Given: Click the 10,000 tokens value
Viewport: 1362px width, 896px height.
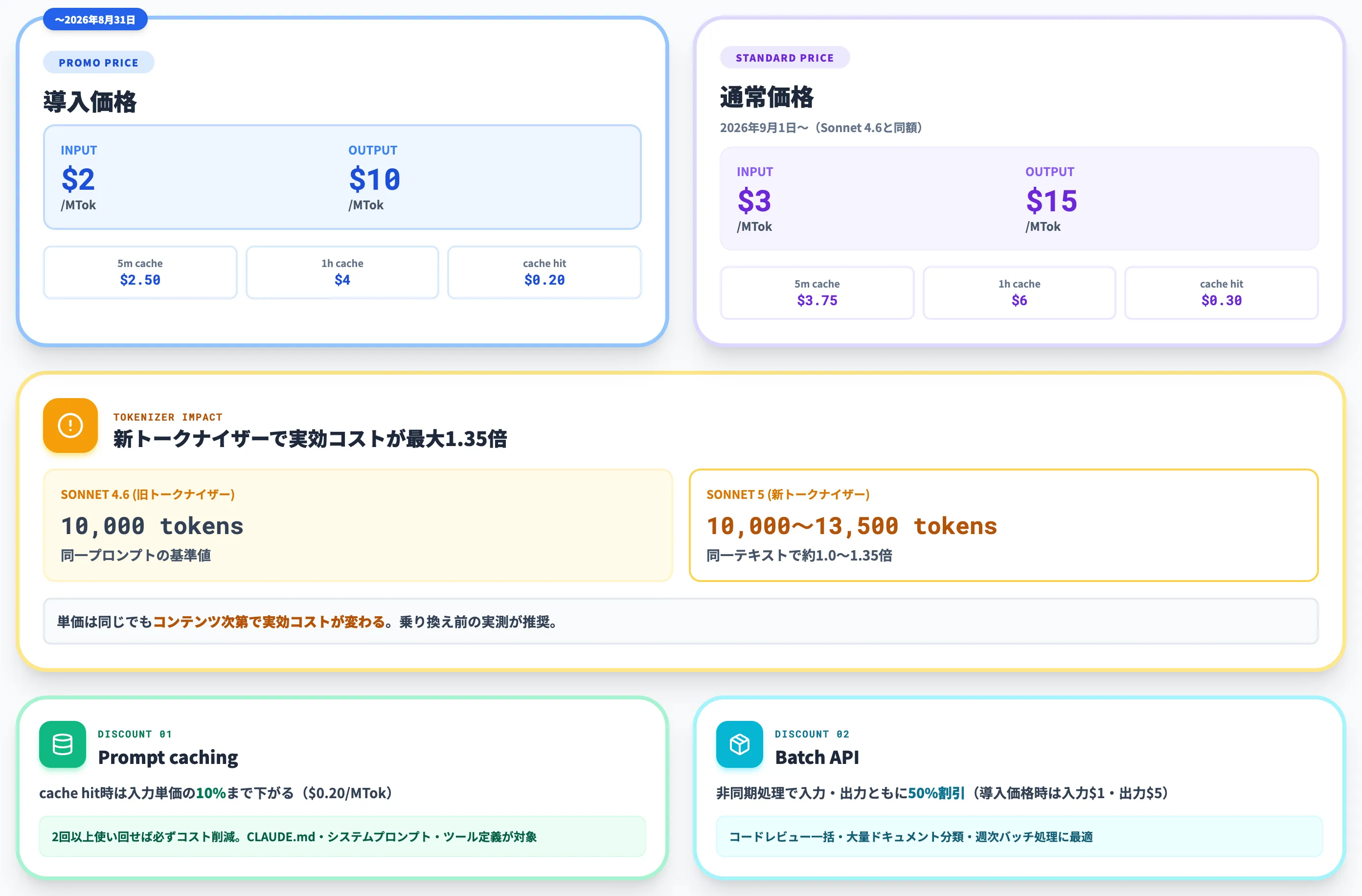Looking at the screenshot, I should (x=152, y=526).
